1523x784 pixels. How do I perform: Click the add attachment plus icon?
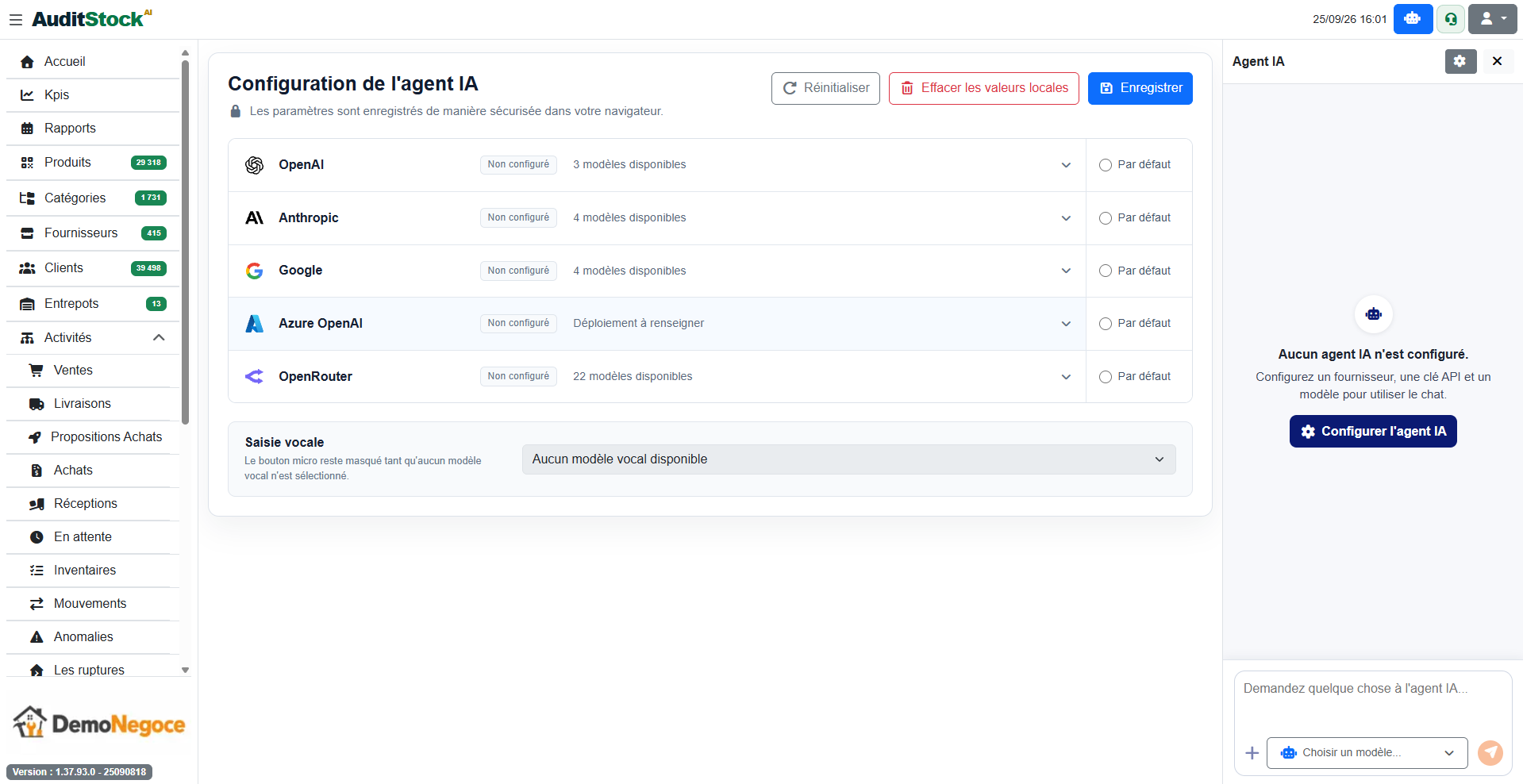[x=1252, y=753]
